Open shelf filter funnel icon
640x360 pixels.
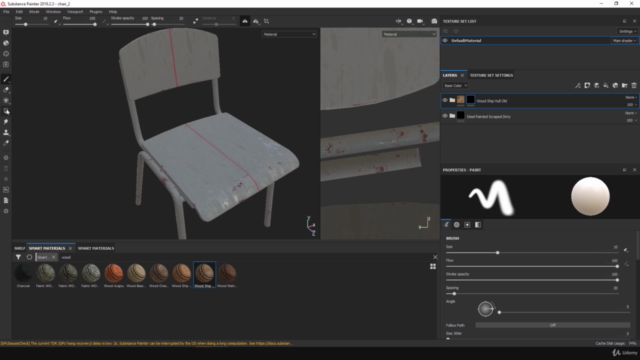18,257
